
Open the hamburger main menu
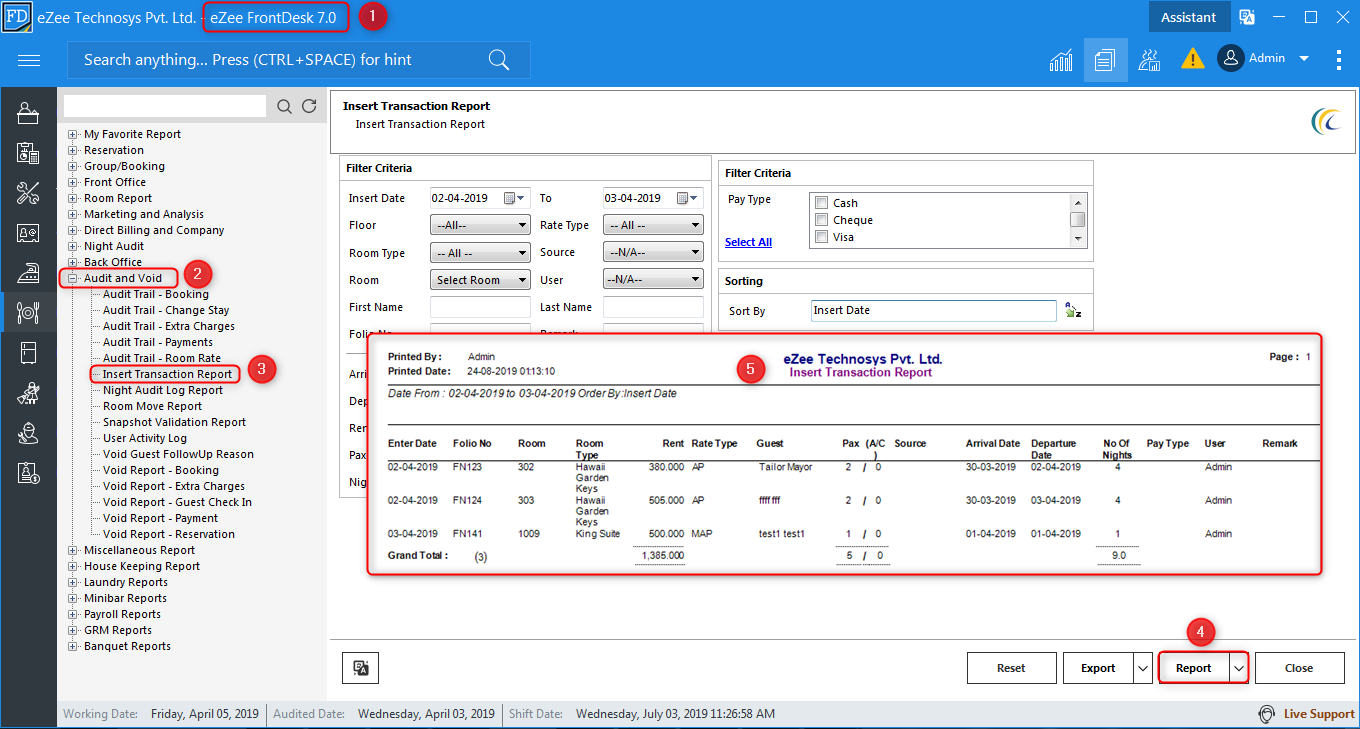(29, 60)
